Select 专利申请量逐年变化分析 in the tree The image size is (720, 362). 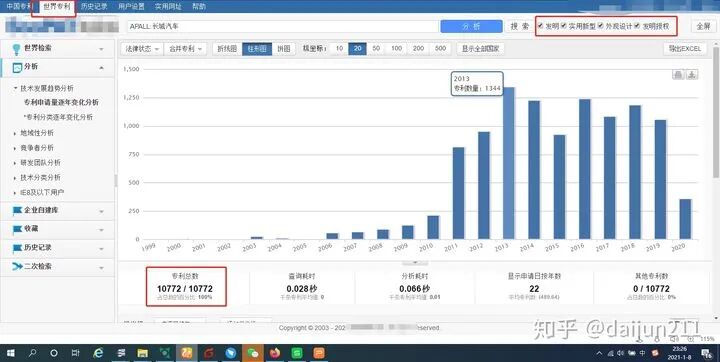coord(61,102)
